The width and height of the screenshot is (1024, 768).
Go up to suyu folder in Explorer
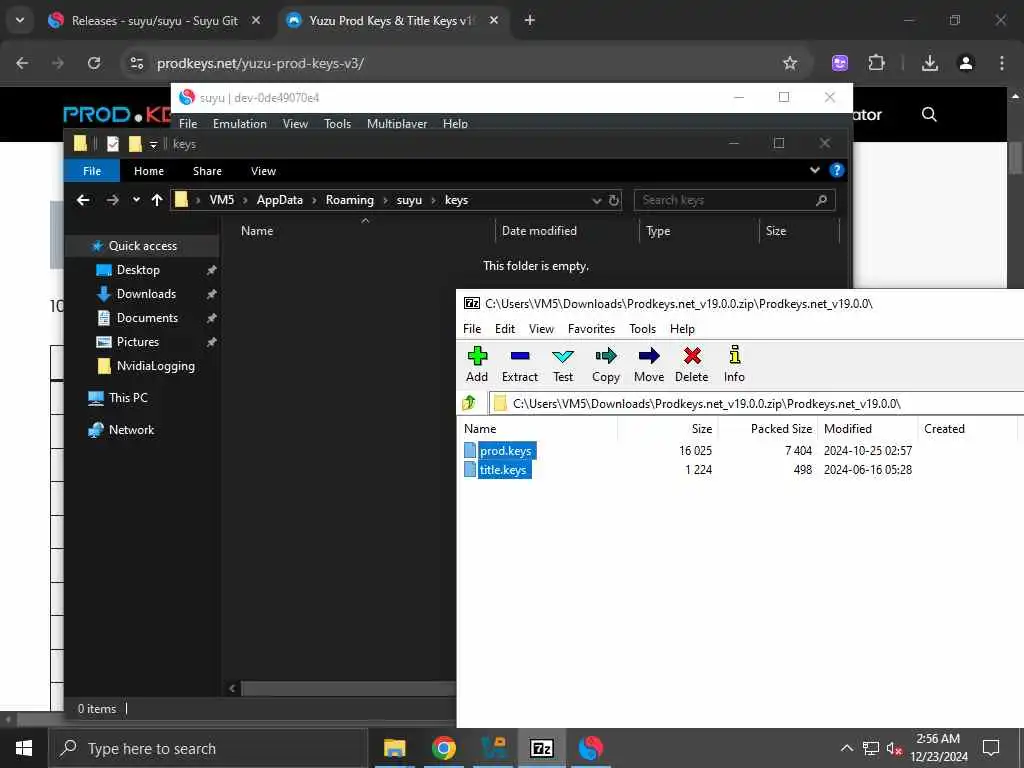pyautogui.click(x=157, y=200)
